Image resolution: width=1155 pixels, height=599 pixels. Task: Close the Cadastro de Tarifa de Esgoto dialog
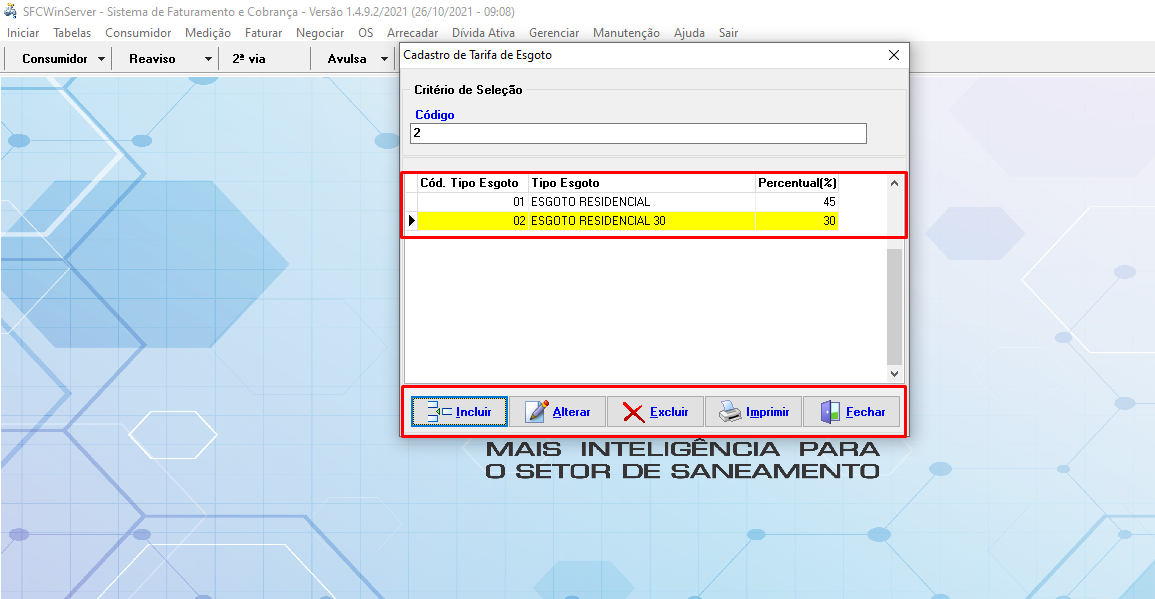click(x=894, y=56)
